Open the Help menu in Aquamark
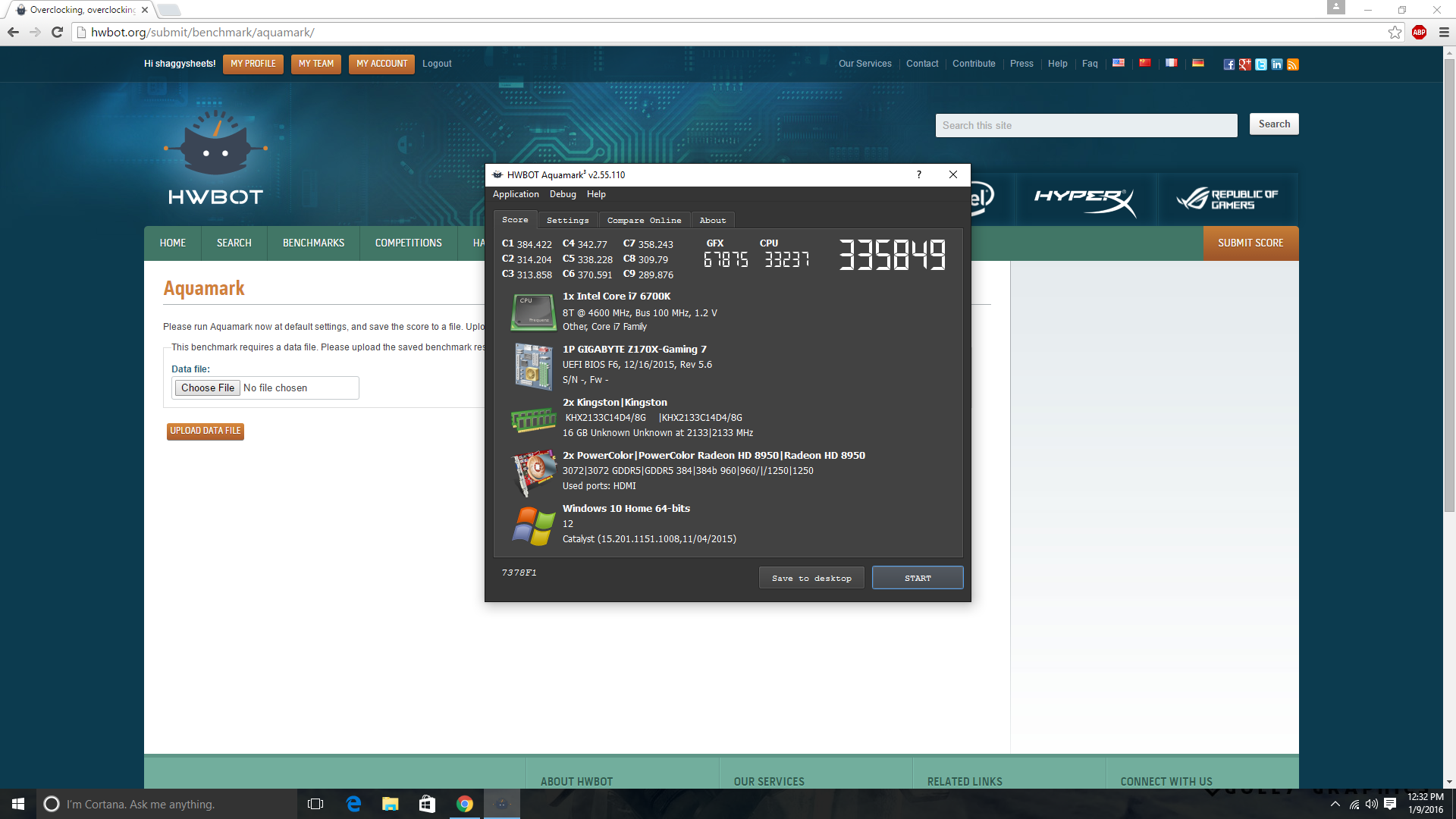1456x819 pixels. tap(596, 194)
